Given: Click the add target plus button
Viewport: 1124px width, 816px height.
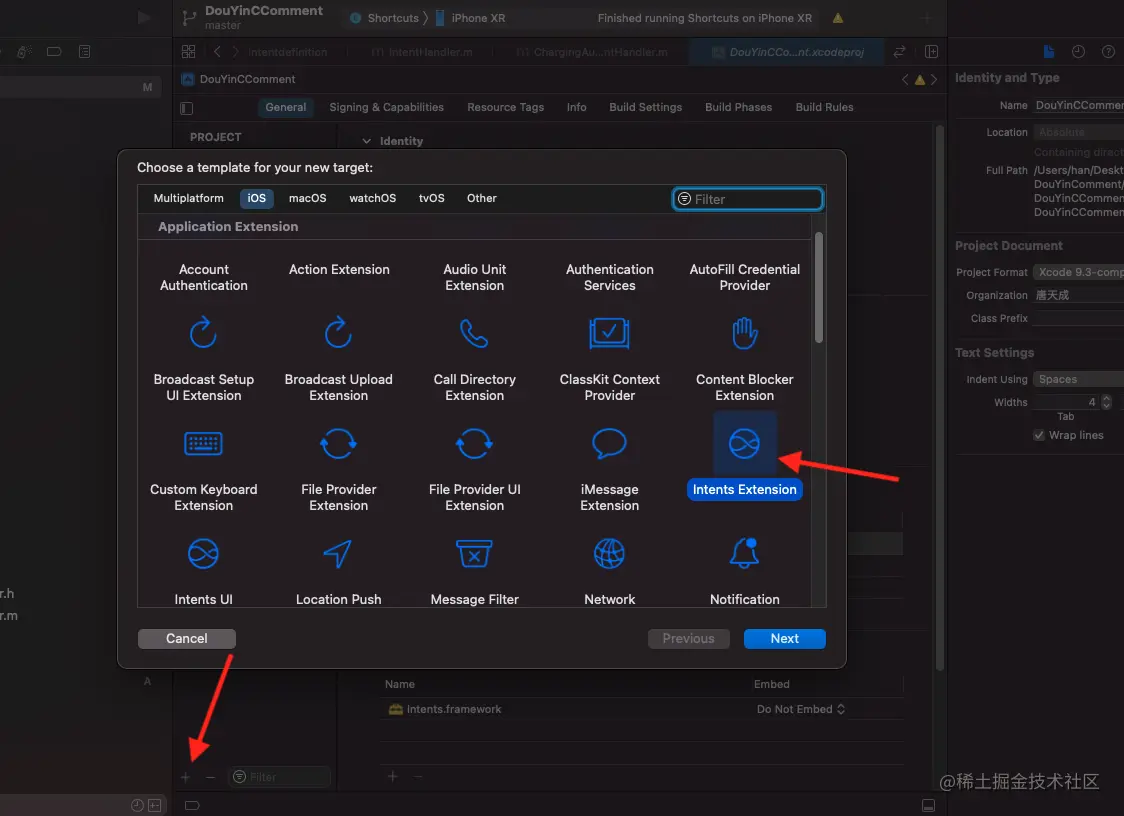Looking at the screenshot, I should click(x=186, y=777).
